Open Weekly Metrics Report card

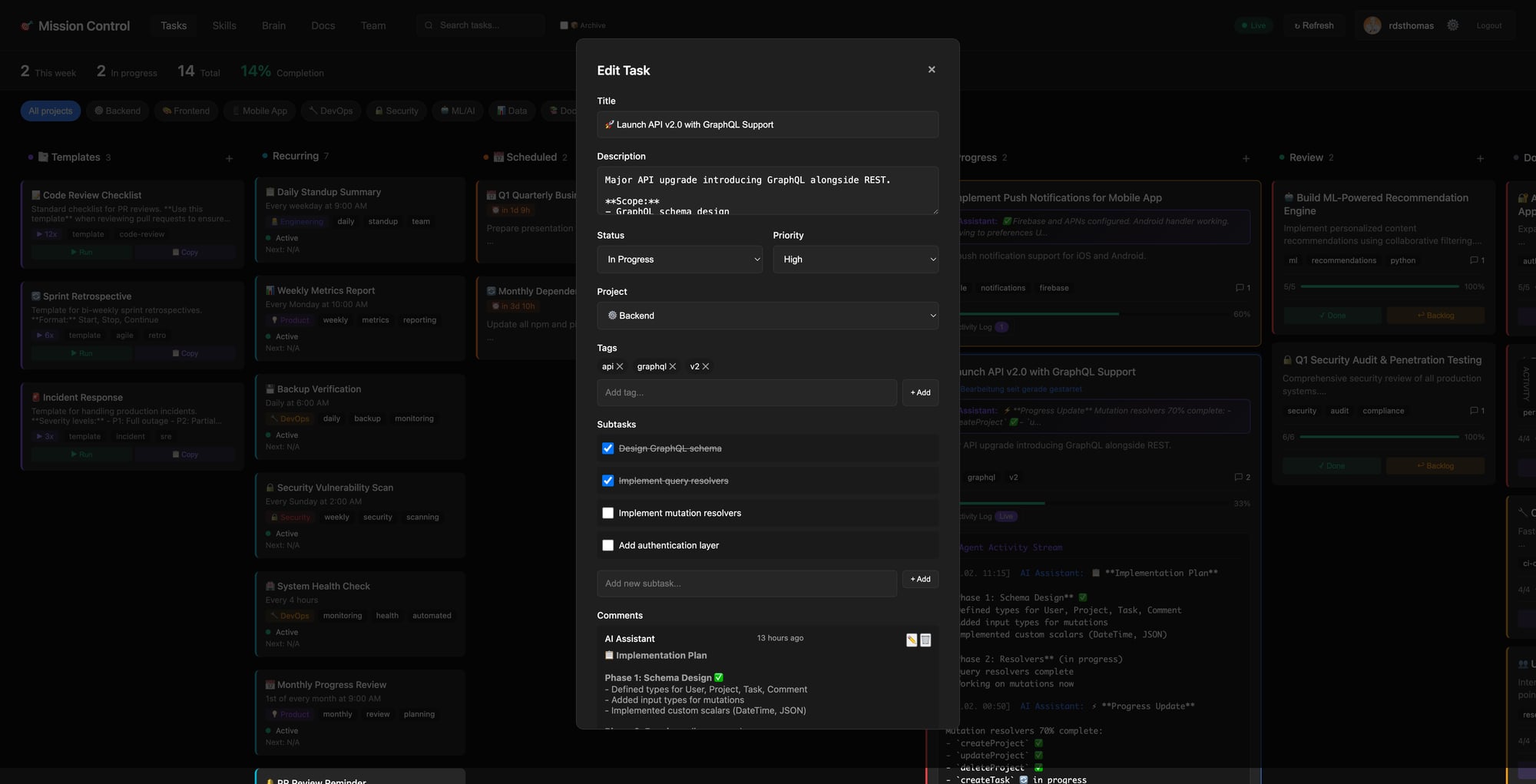[360, 319]
